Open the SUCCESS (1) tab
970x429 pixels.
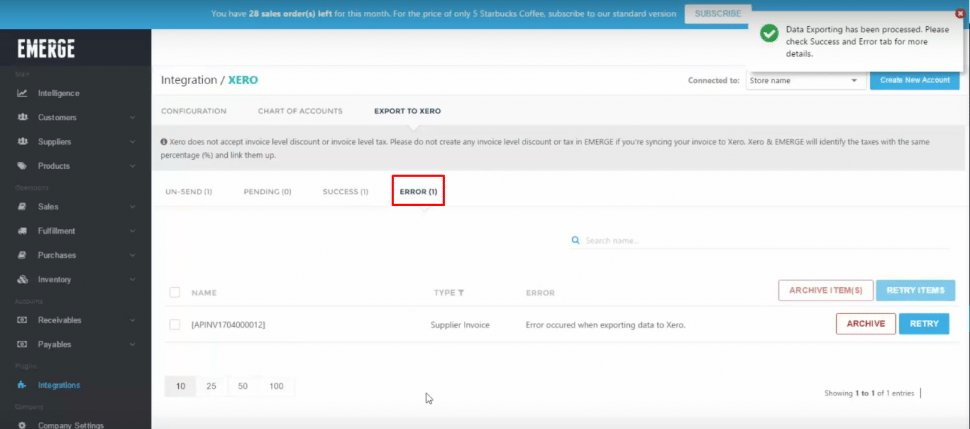click(346, 192)
